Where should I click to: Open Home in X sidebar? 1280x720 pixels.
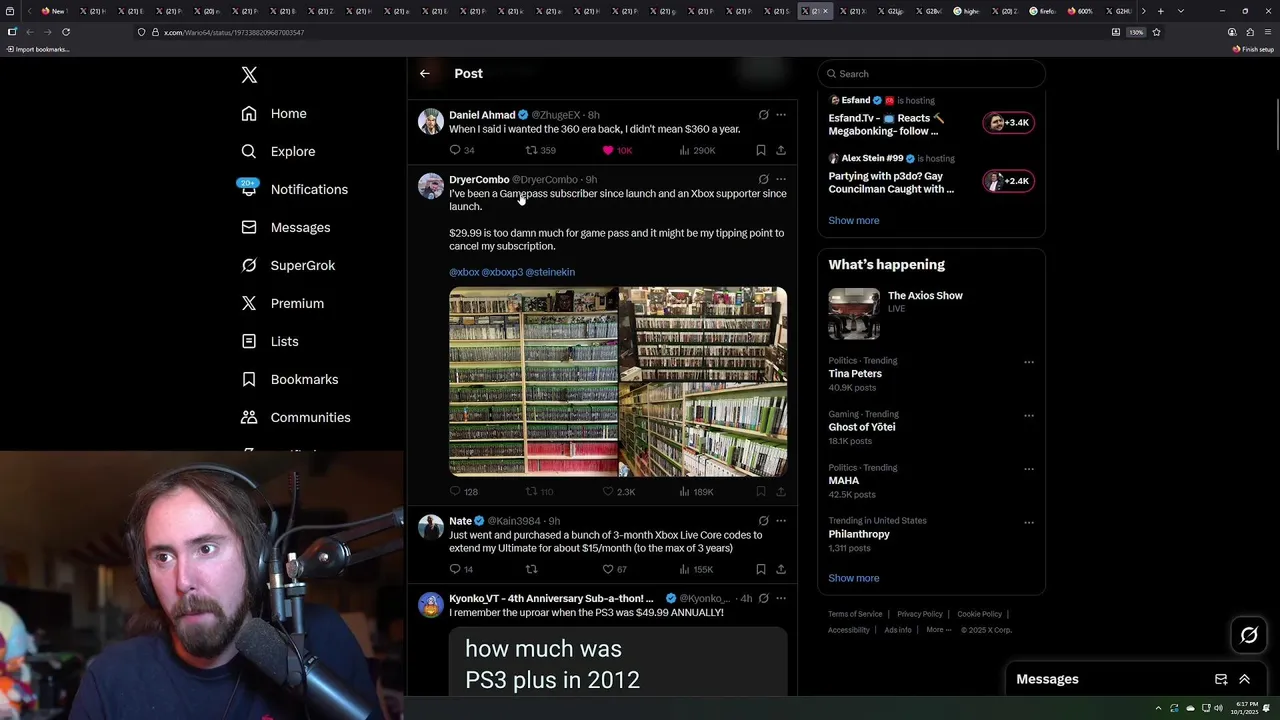point(274,114)
